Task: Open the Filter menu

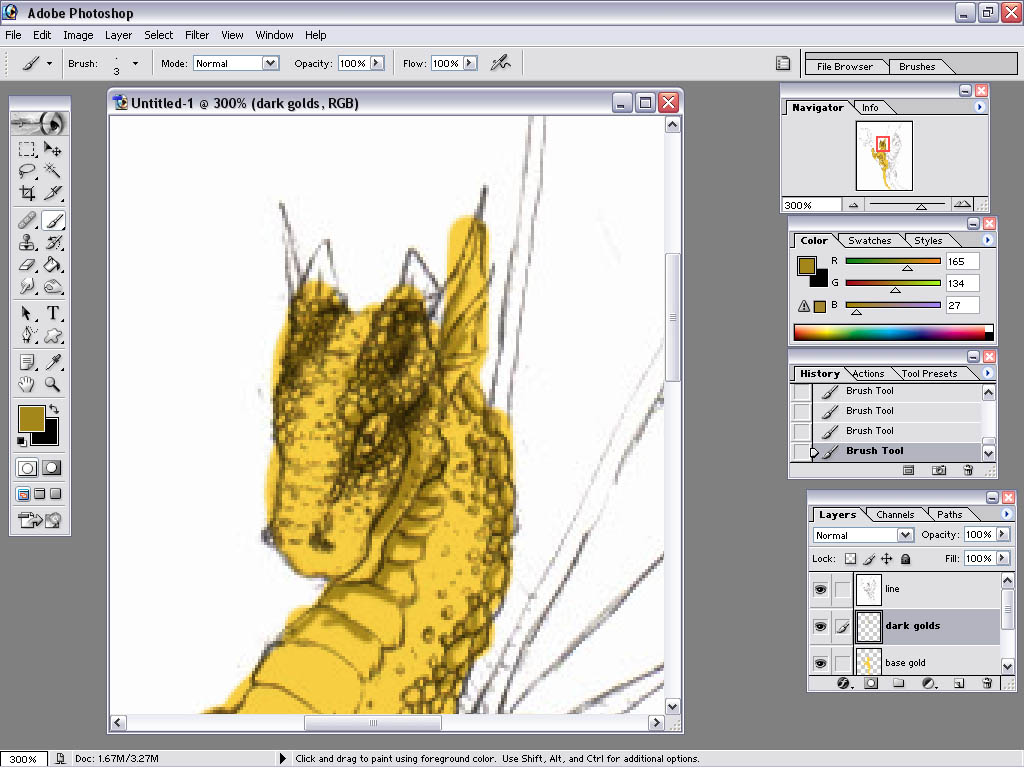Action: [197, 35]
